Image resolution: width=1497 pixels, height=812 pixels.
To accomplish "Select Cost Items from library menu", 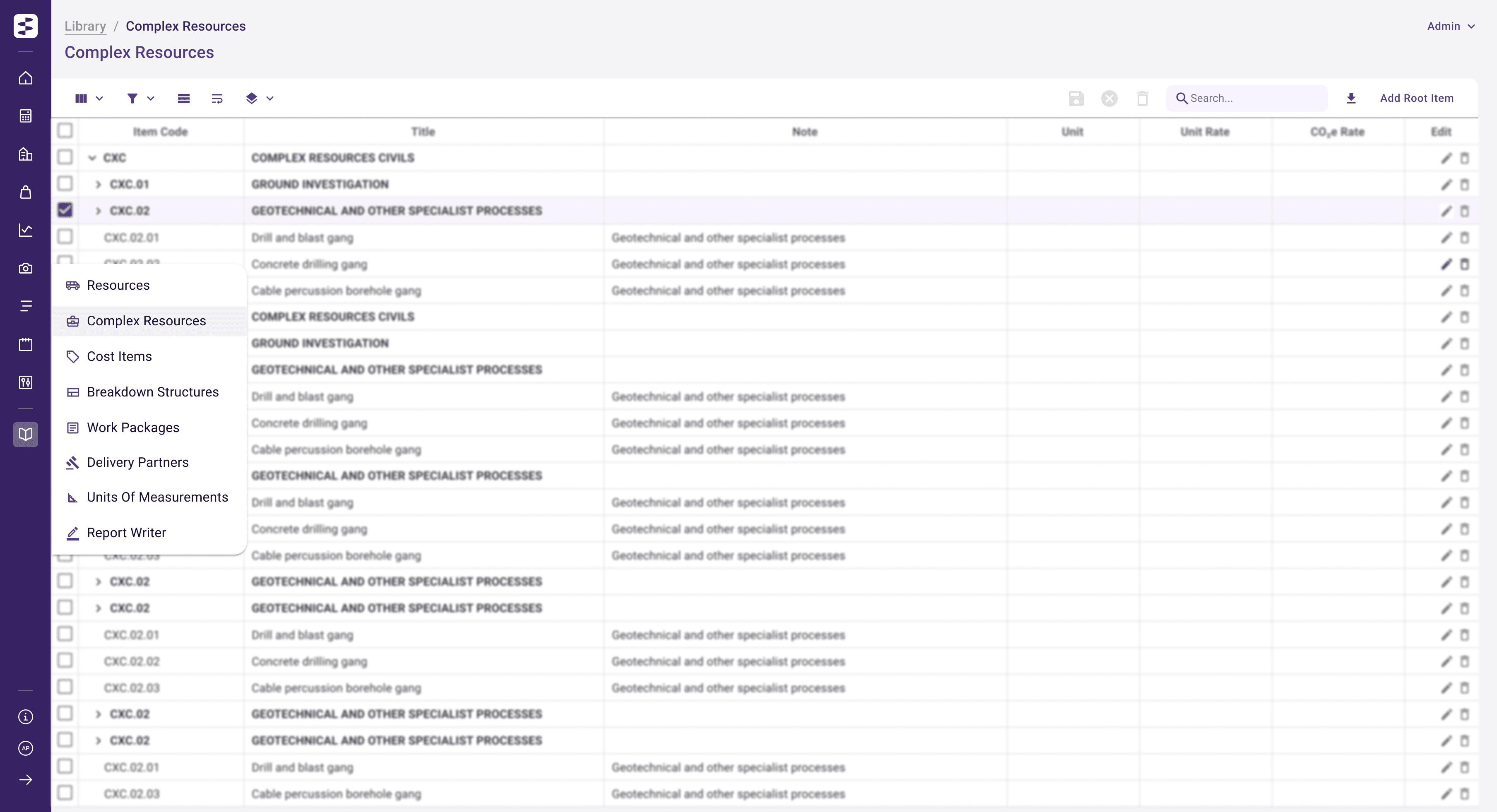I will click(119, 357).
